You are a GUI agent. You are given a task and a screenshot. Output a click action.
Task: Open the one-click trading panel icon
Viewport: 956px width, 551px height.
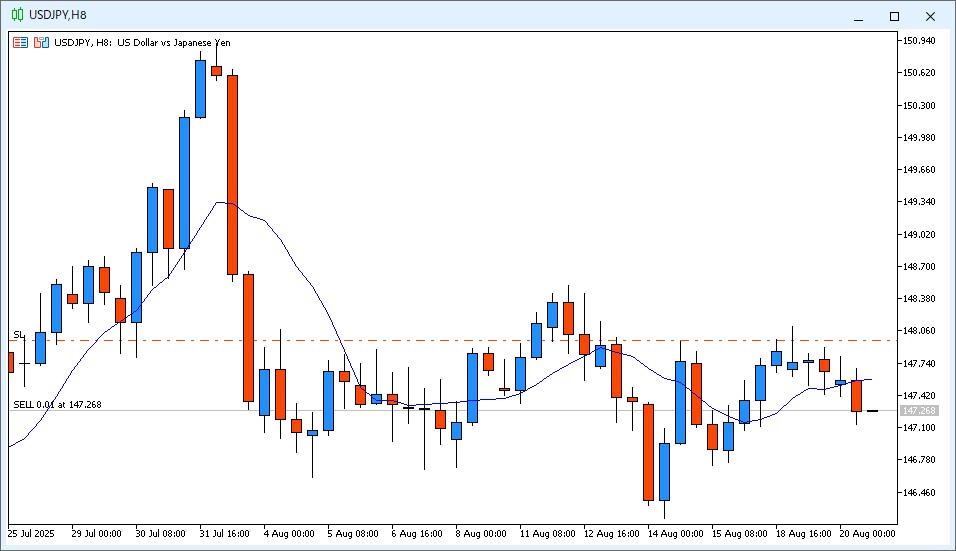(20, 42)
